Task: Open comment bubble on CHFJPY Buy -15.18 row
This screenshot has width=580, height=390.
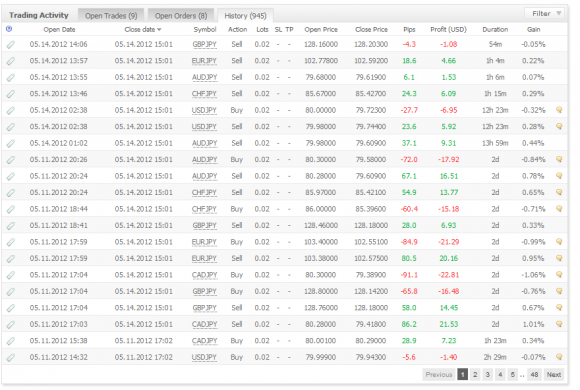Action: [x=559, y=209]
